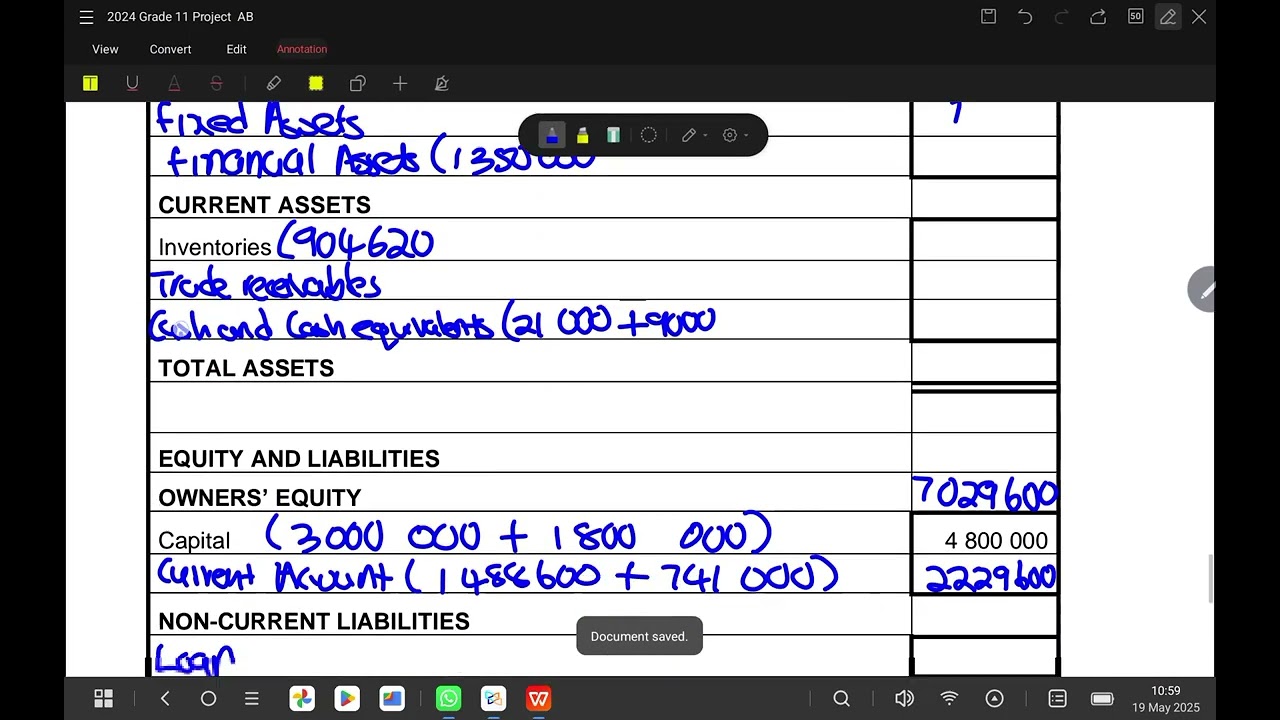
Task: Choose the ink pen drawing tool
Action: (x=273, y=84)
